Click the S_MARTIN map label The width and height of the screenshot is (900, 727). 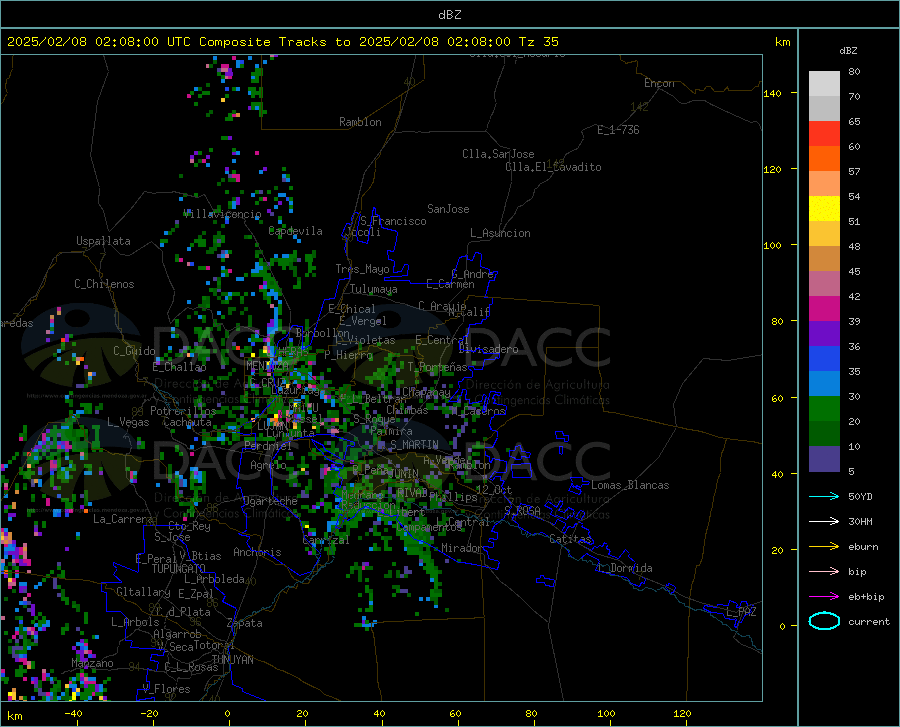(x=414, y=445)
